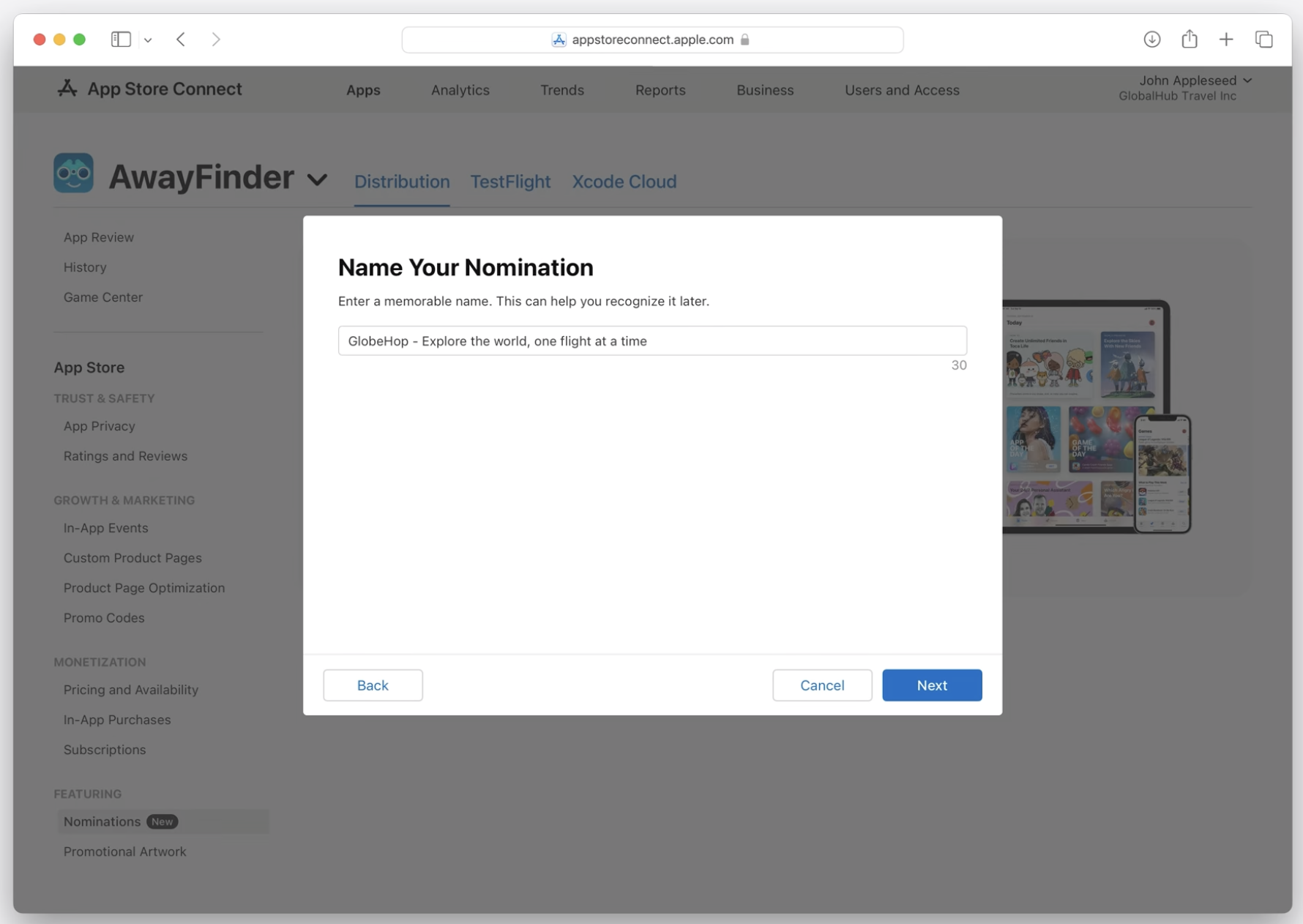Open App Review in the sidebar

coord(99,237)
